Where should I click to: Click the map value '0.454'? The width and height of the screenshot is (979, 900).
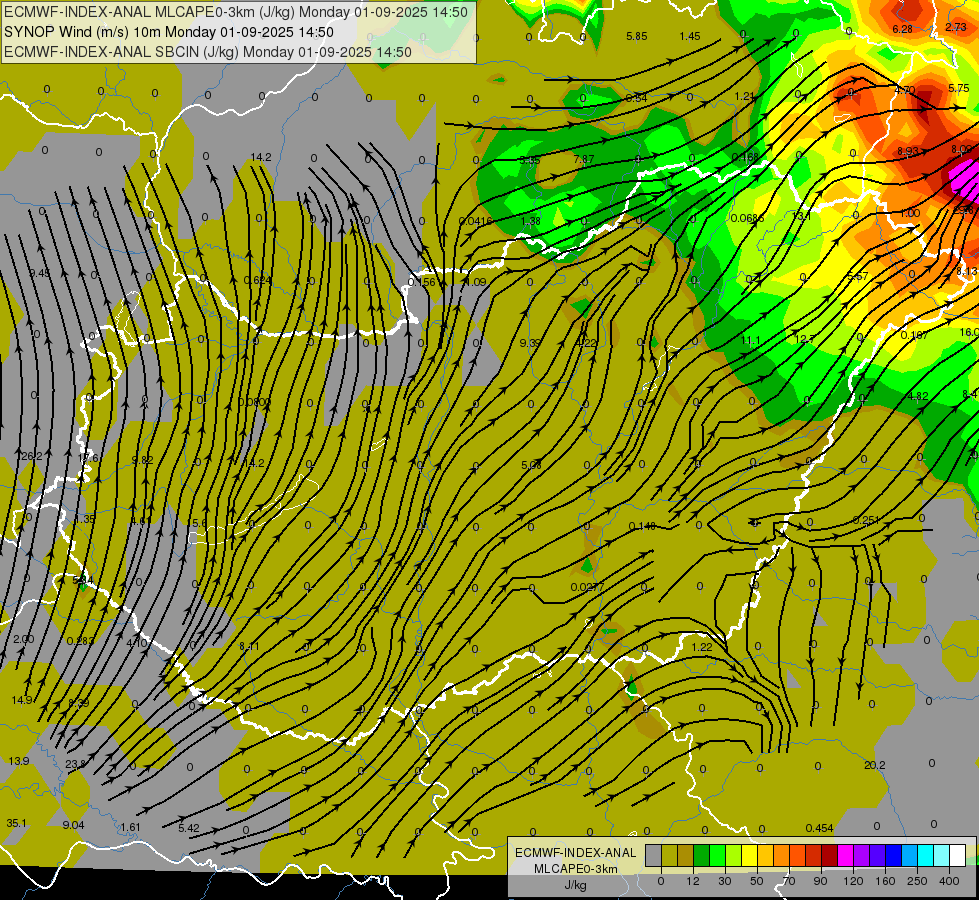(819, 828)
